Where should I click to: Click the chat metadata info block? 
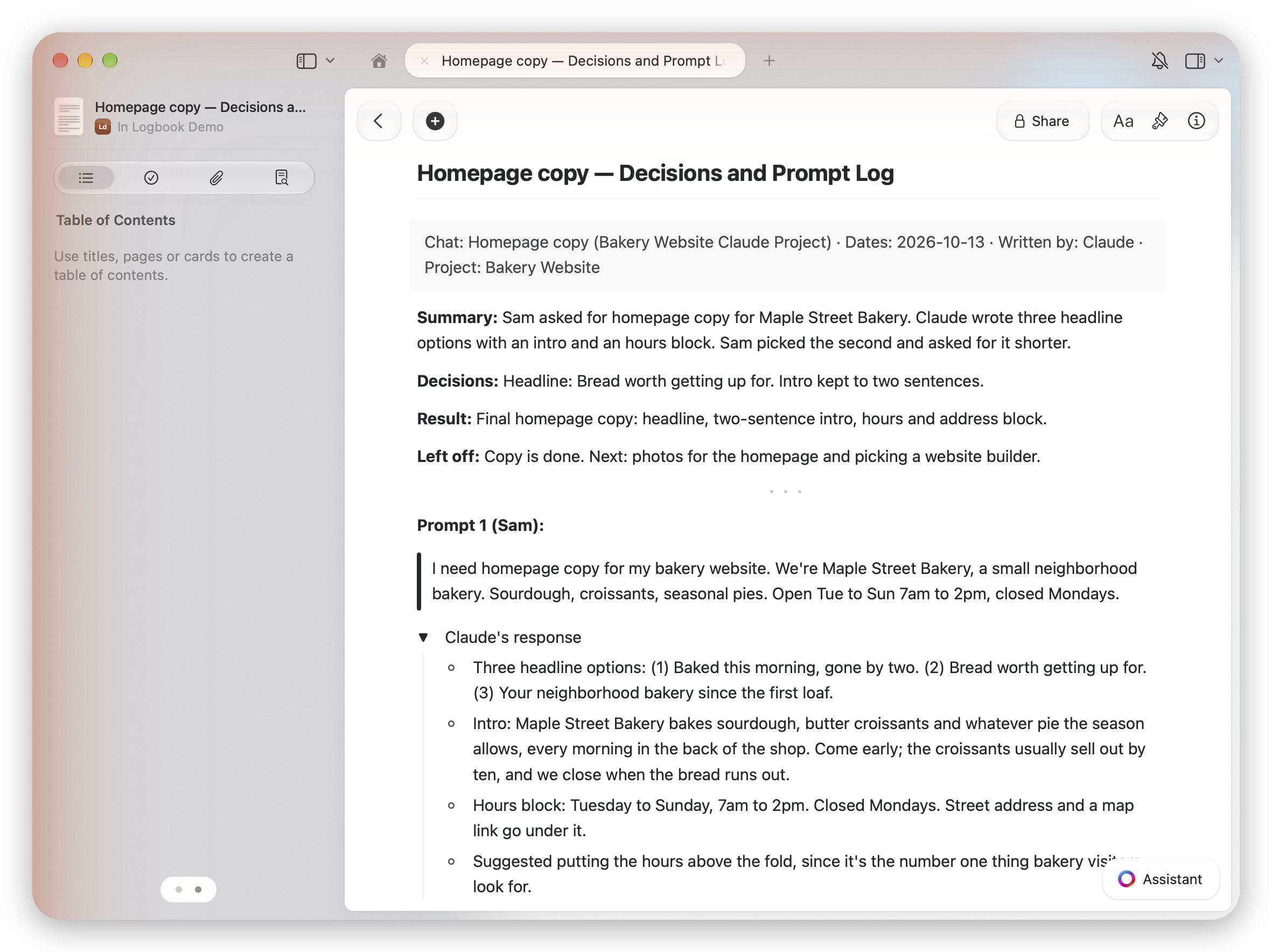[x=787, y=255]
